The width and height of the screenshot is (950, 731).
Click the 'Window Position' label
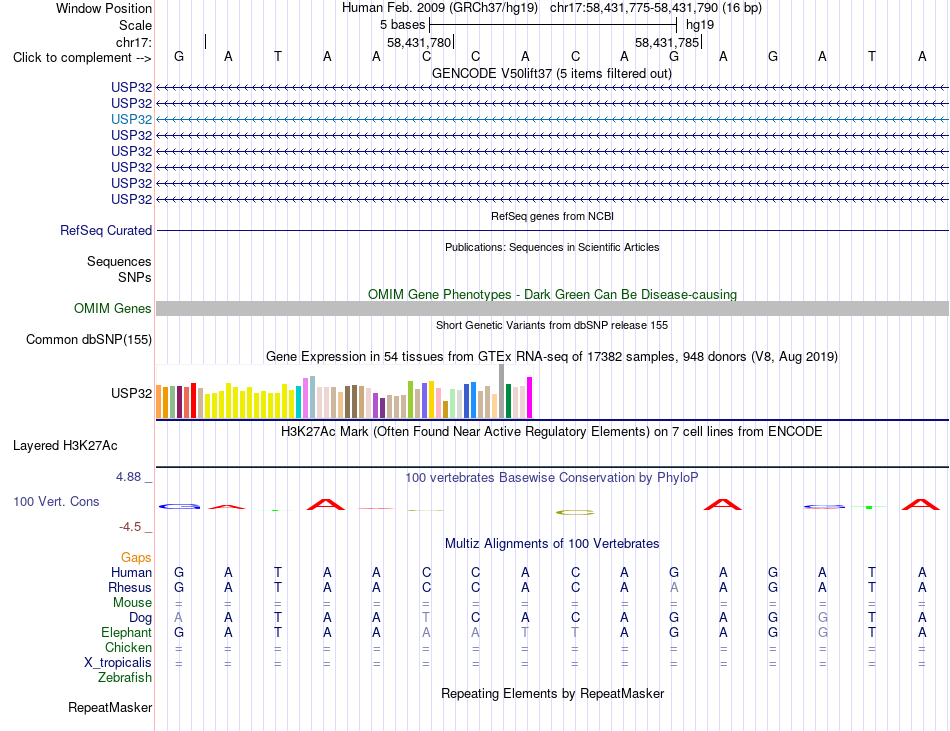(104, 8)
